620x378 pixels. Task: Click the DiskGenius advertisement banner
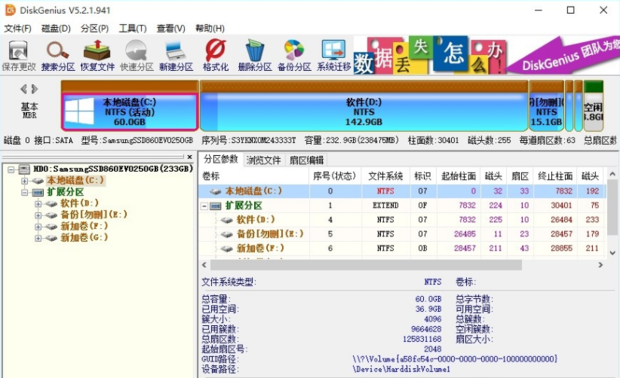coord(486,55)
